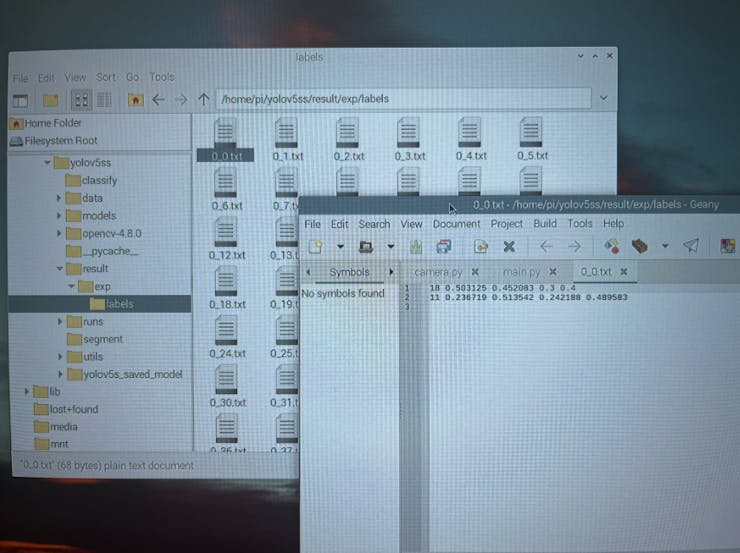Image resolution: width=740 pixels, height=553 pixels.
Task: Collapse the exp folder tree node
Action: click(x=71, y=286)
